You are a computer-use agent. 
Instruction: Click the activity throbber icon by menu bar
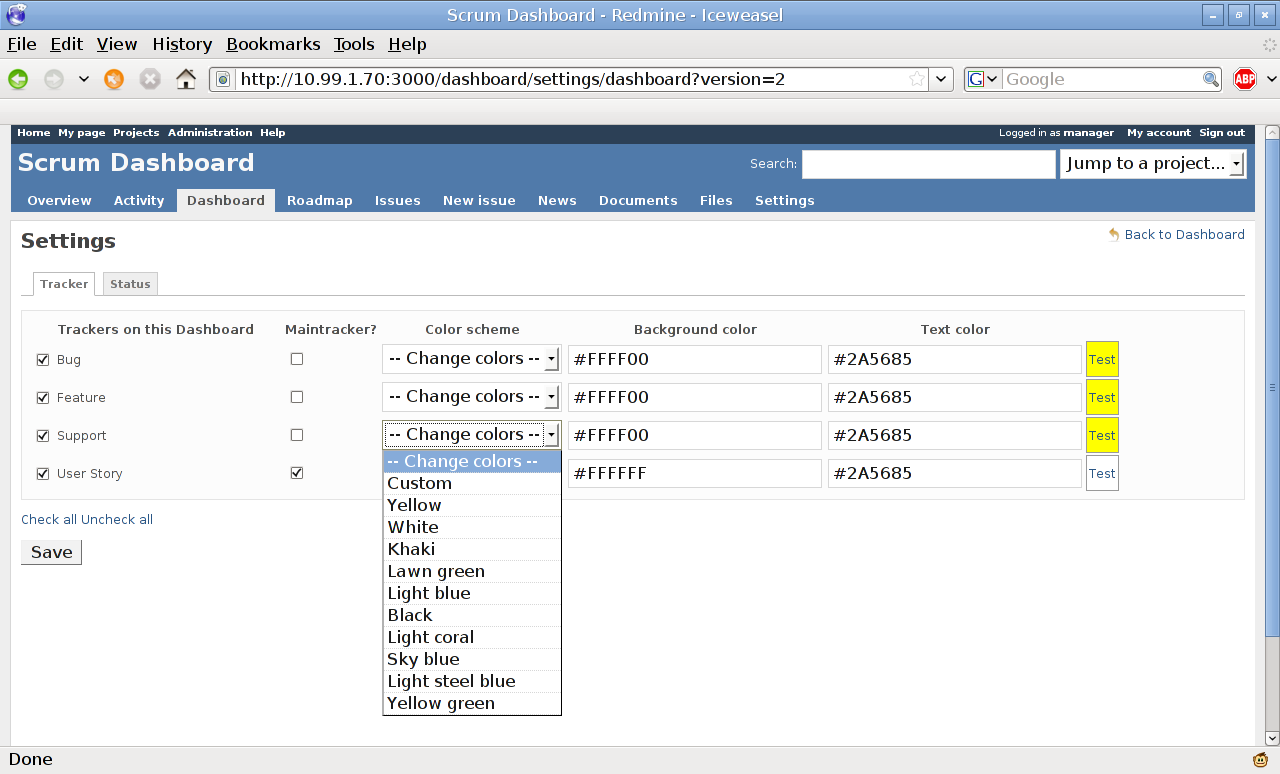[1269, 44]
